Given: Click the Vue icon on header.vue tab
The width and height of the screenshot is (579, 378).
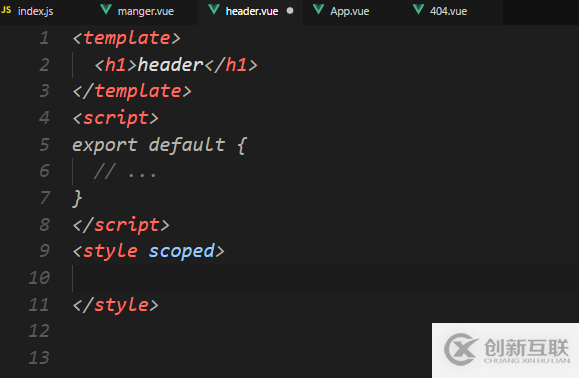Looking at the screenshot, I should [214, 9].
